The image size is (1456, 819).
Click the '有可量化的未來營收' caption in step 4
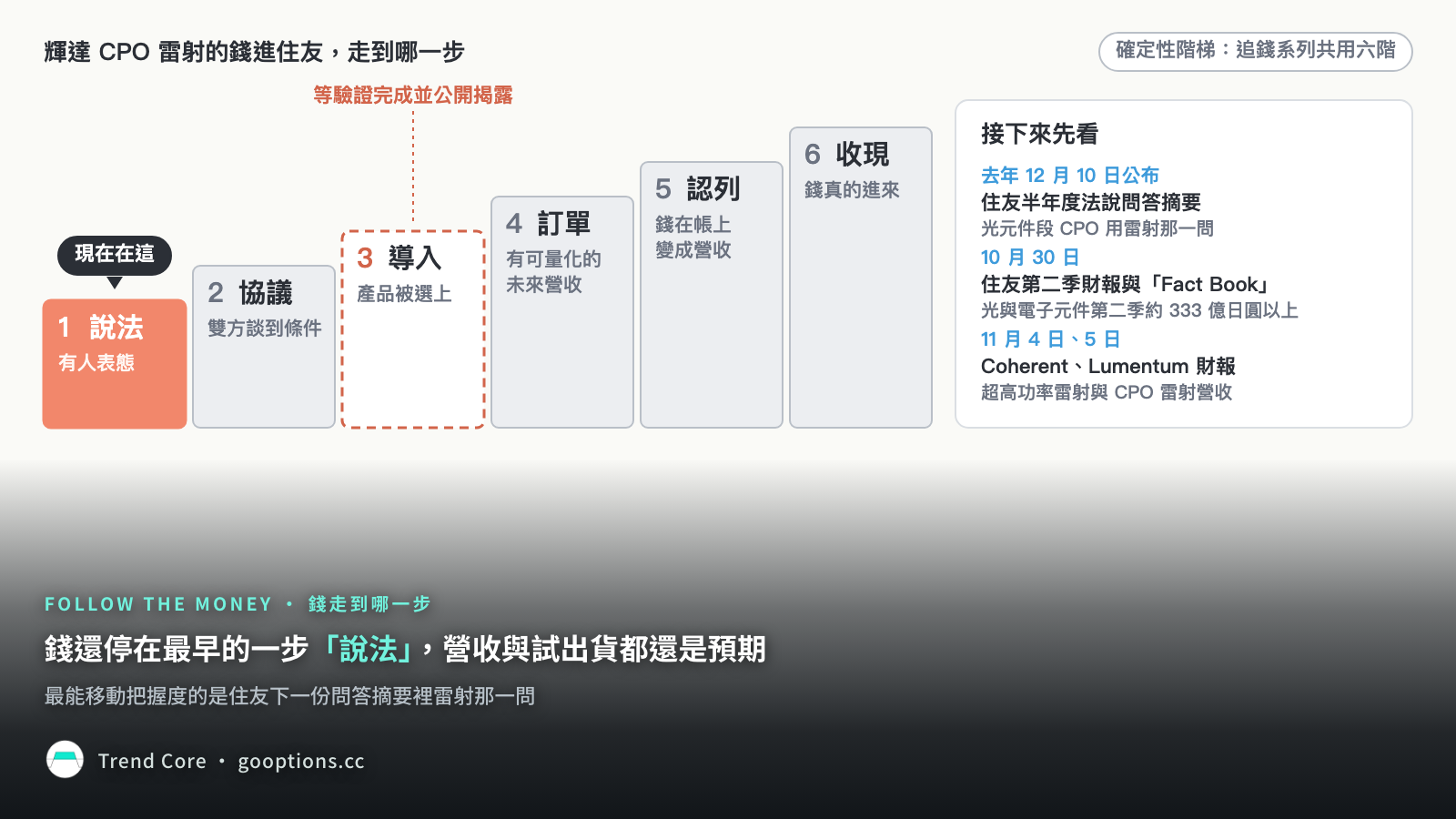click(553, 271)
